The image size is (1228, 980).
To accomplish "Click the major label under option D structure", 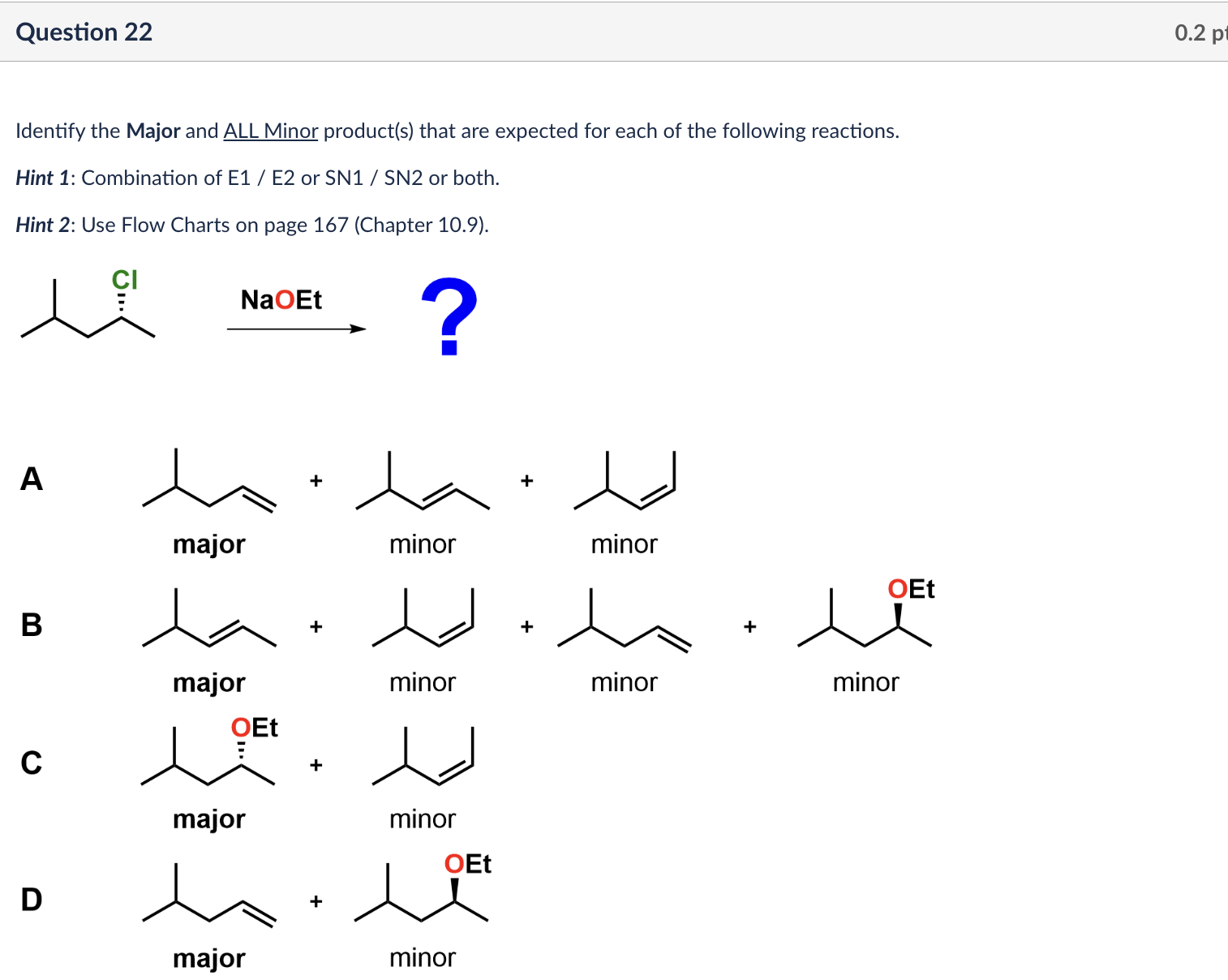I will [209, 958].
